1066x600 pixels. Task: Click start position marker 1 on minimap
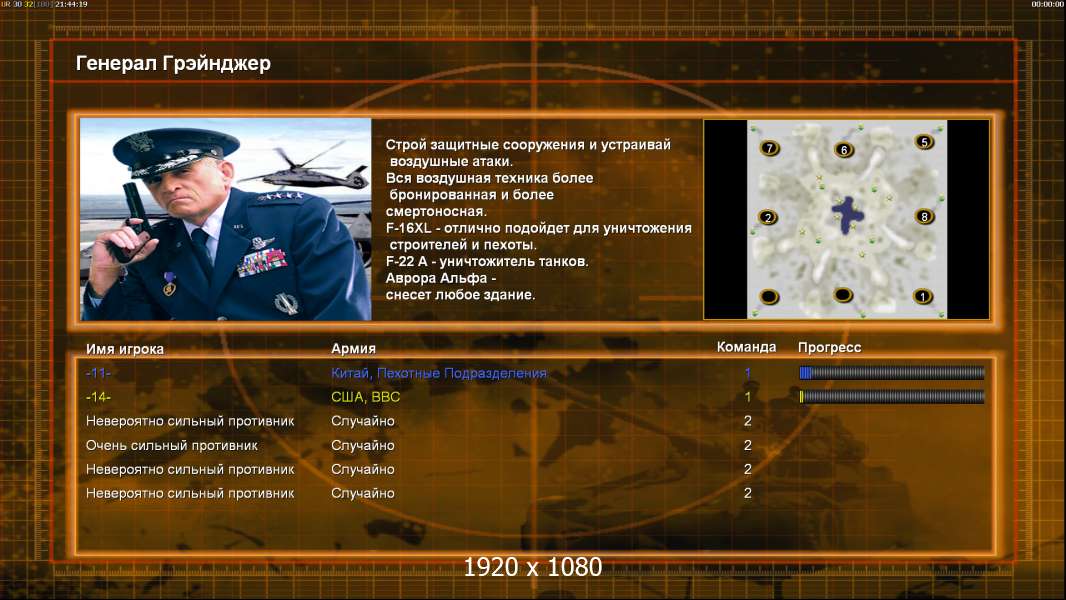923,296
